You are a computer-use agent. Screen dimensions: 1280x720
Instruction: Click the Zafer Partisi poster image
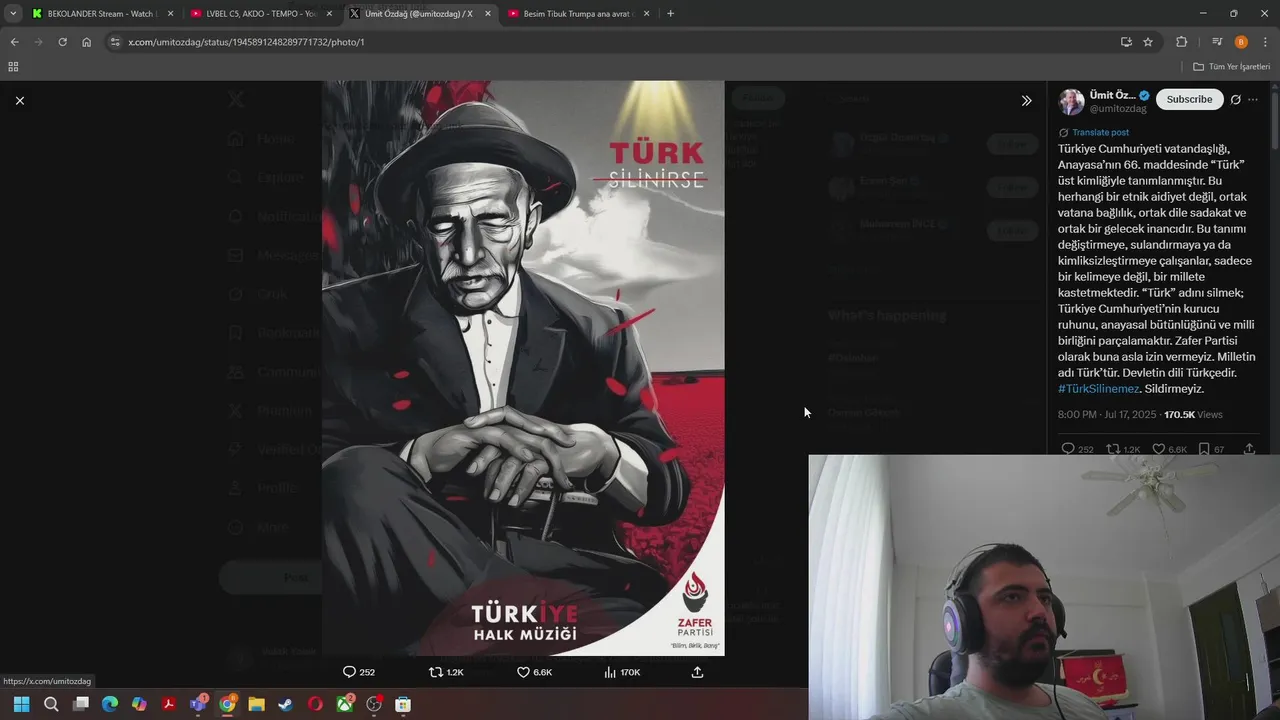click(x=523, y=368)
